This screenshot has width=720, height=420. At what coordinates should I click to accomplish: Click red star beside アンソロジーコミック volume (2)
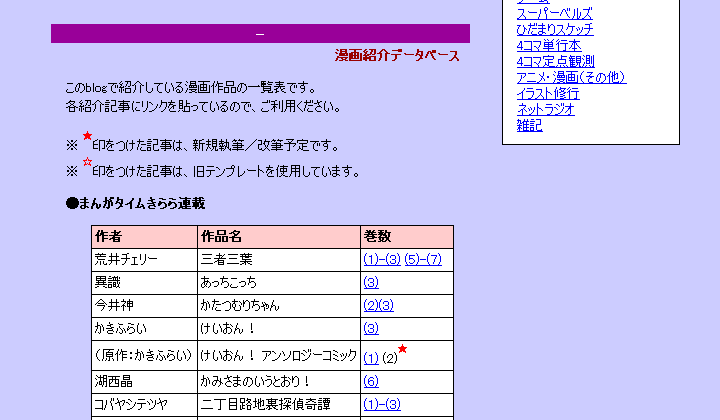[402, 349]
